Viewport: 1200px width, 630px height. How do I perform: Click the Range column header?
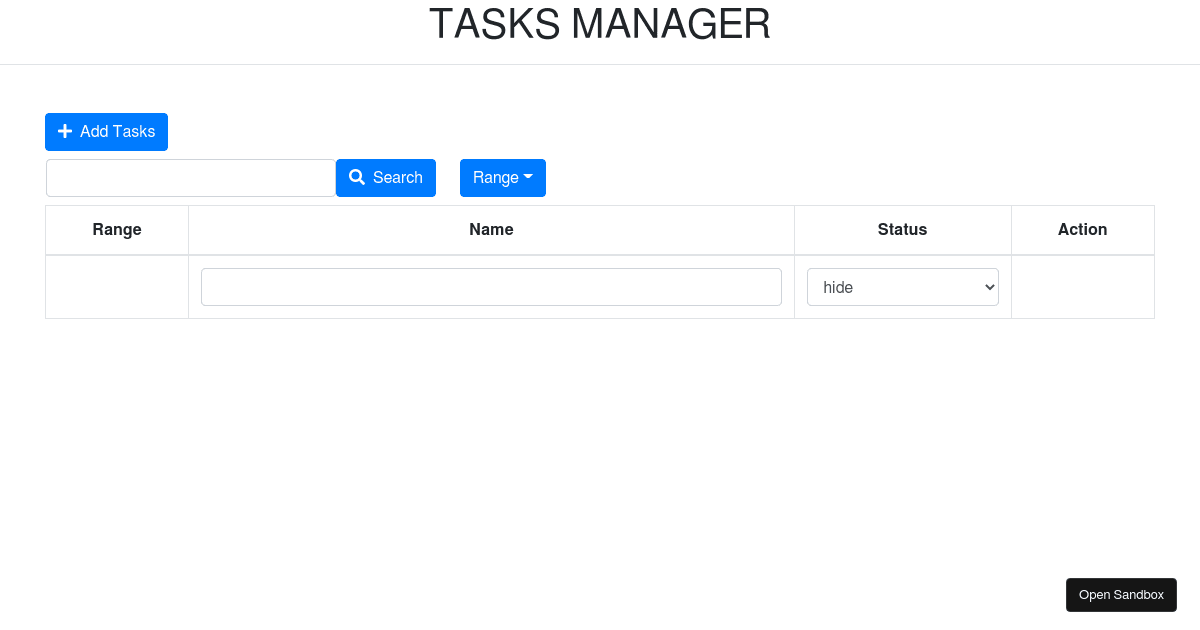point(117,230)
